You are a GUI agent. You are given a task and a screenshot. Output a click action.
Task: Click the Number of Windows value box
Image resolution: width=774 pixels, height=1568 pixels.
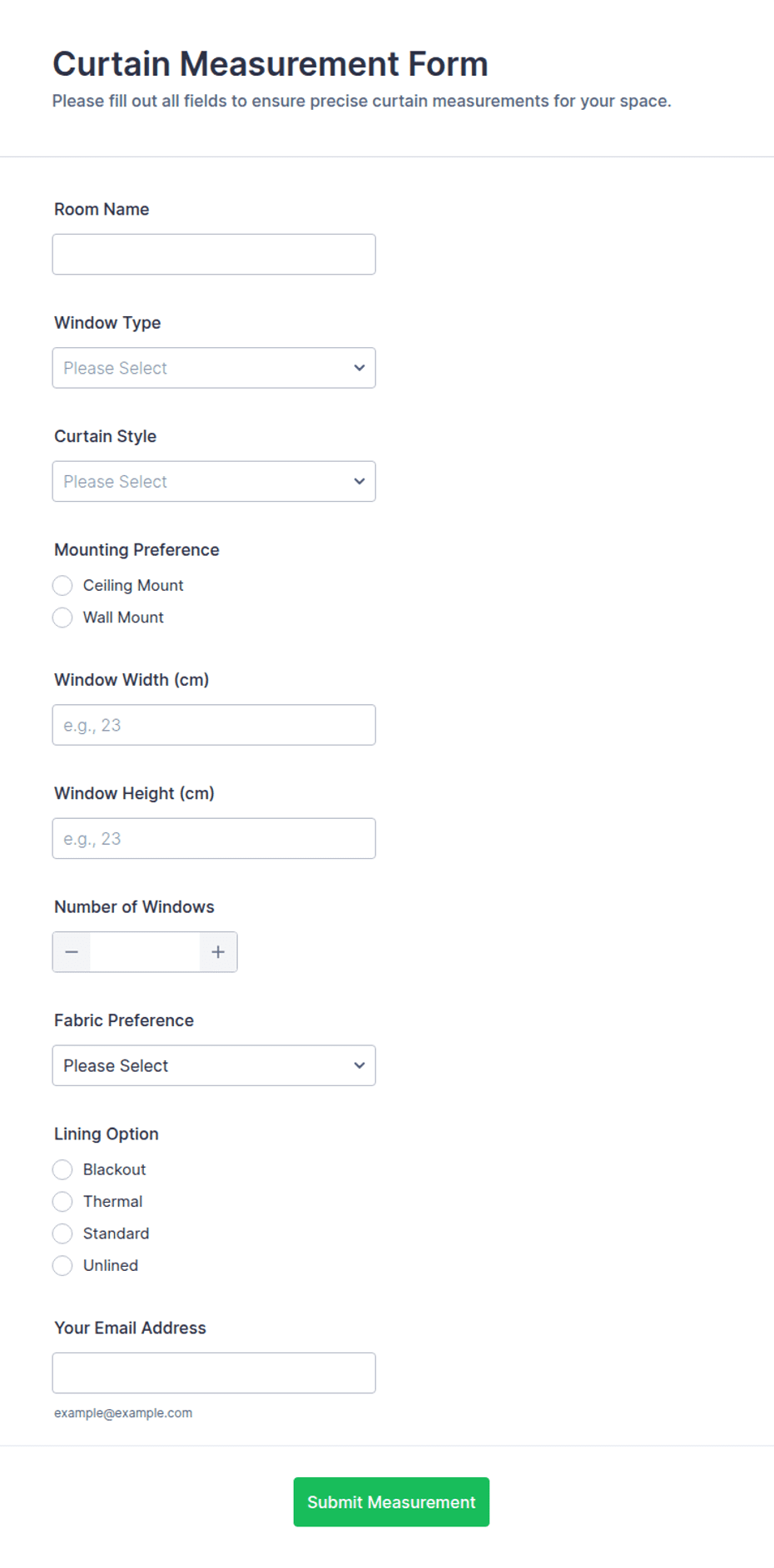pos(145,952)
